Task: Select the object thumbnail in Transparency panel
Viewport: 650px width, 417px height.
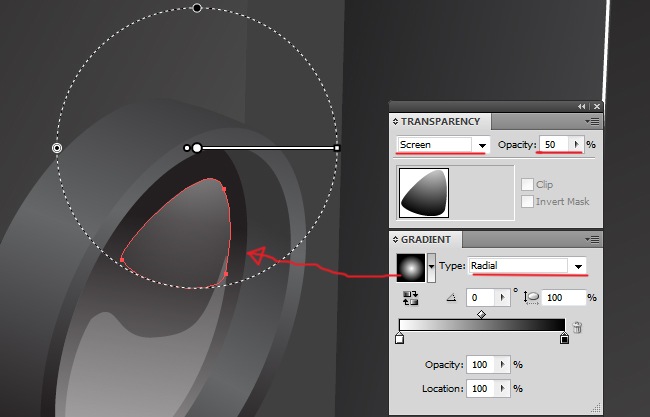Action: coord(424,193)
